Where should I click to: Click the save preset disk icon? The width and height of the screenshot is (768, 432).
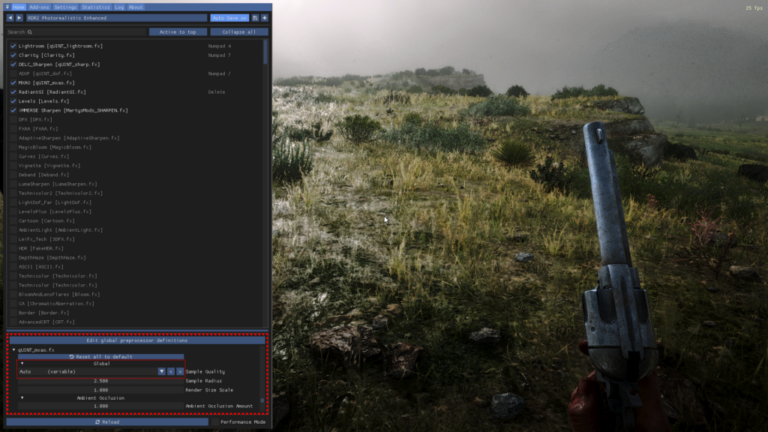[x=255, y=18]
